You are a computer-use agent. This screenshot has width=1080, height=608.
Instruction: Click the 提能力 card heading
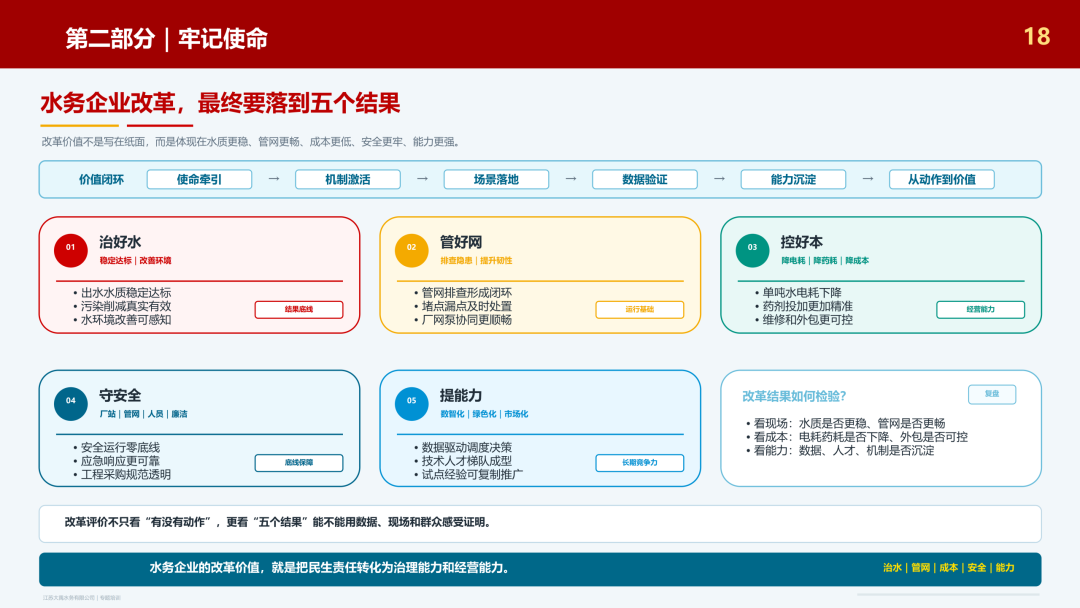[461, 395]
